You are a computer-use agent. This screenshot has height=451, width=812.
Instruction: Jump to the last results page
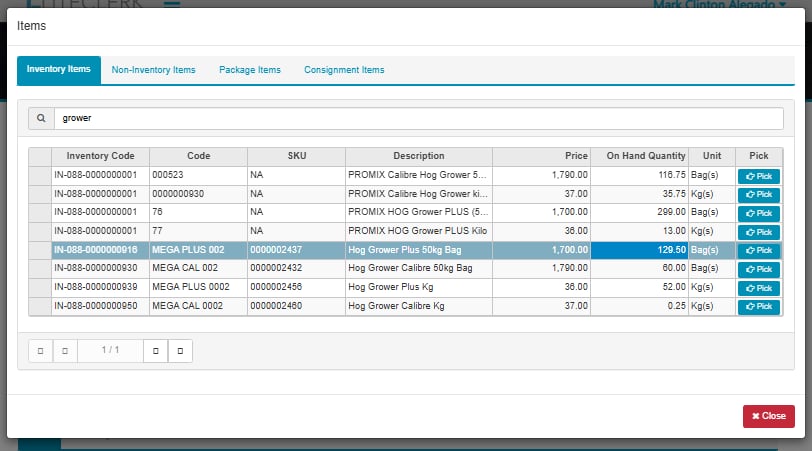180,351
